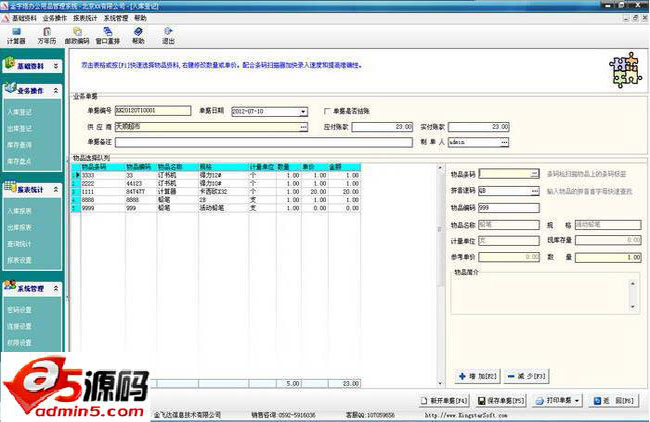The width and height of the screenshot is (650, 422).
Task: Select the table row with barcode 9999
Action: (216, 208)
